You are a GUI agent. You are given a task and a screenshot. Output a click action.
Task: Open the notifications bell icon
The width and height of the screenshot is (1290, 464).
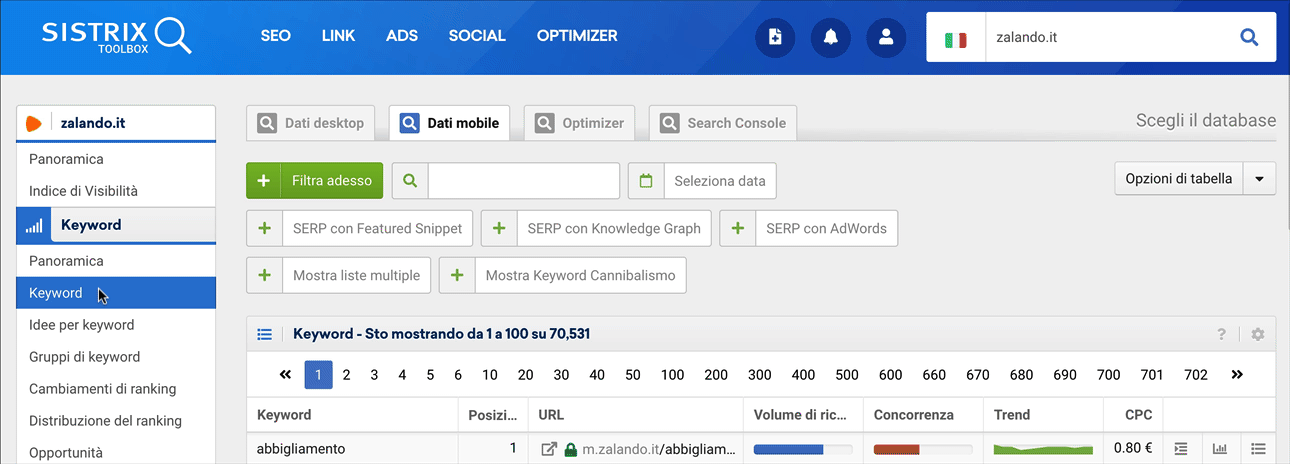(x=830, y=37)
